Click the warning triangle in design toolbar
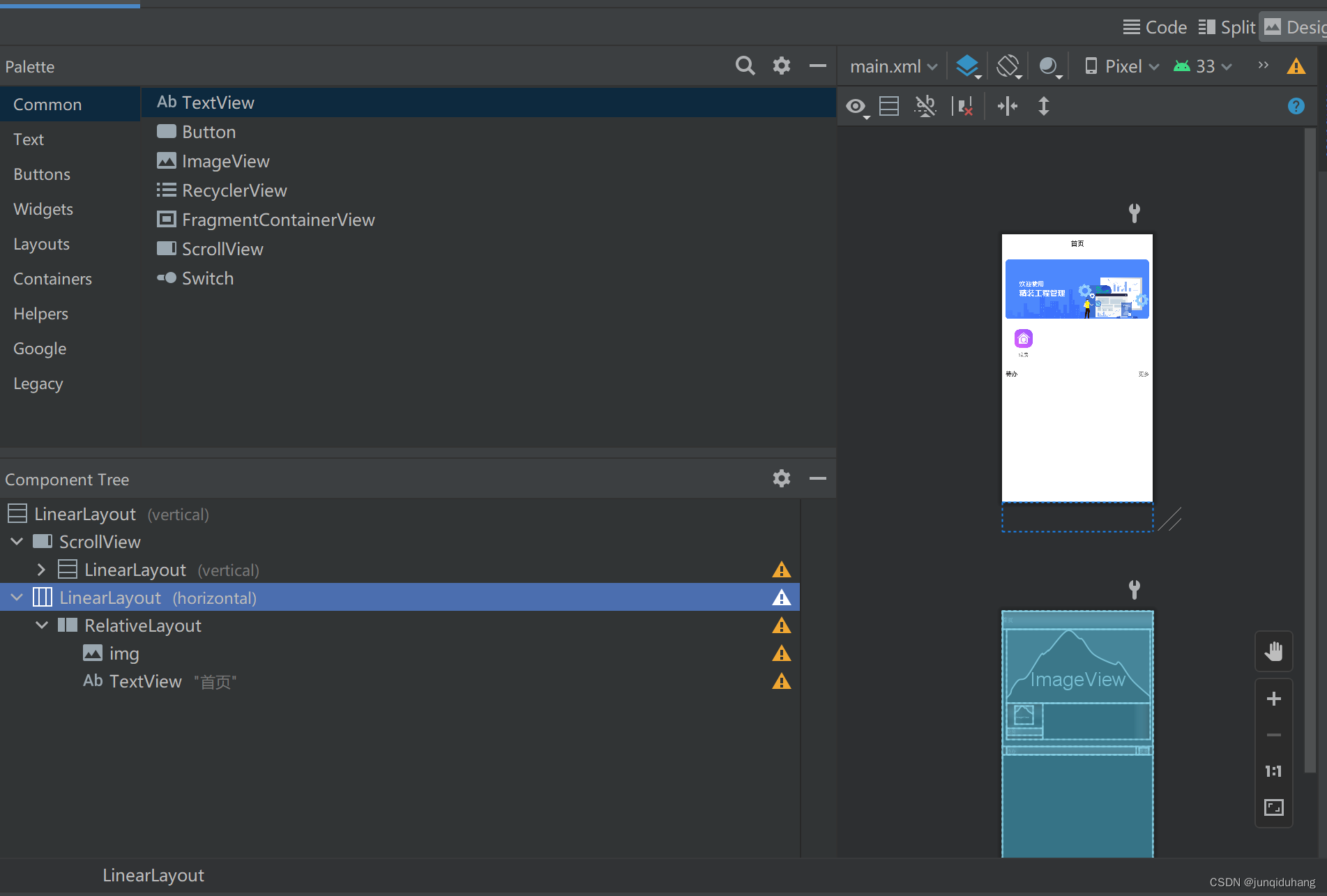1327x896 pixels. [x=1296, y=66]
